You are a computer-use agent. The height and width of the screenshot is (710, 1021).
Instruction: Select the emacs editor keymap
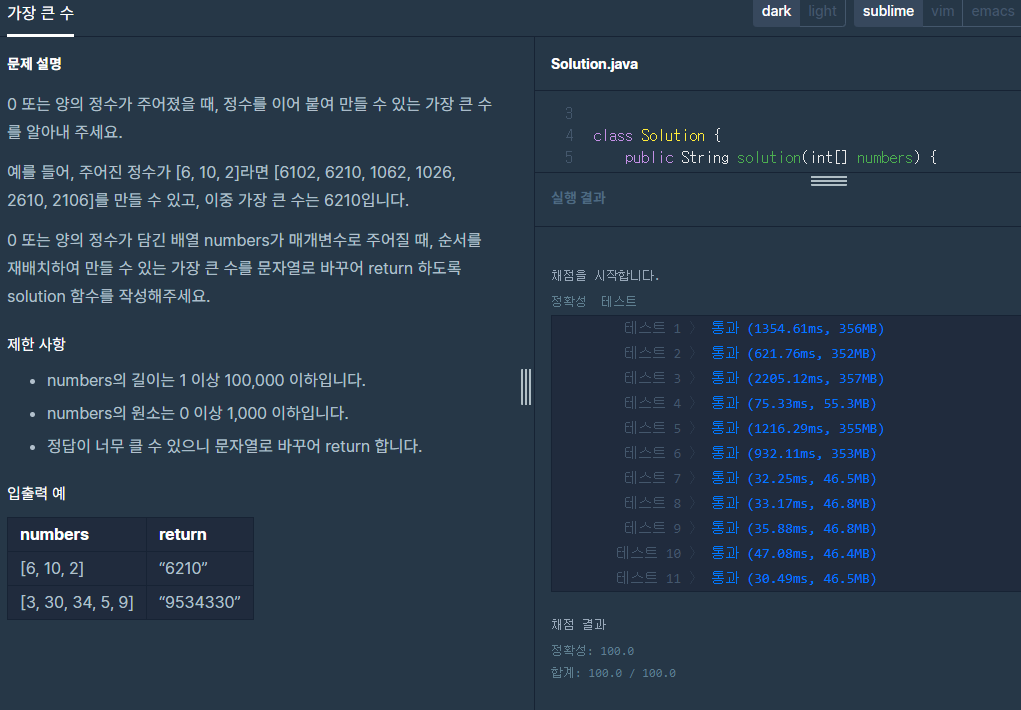tap(992, 12)
